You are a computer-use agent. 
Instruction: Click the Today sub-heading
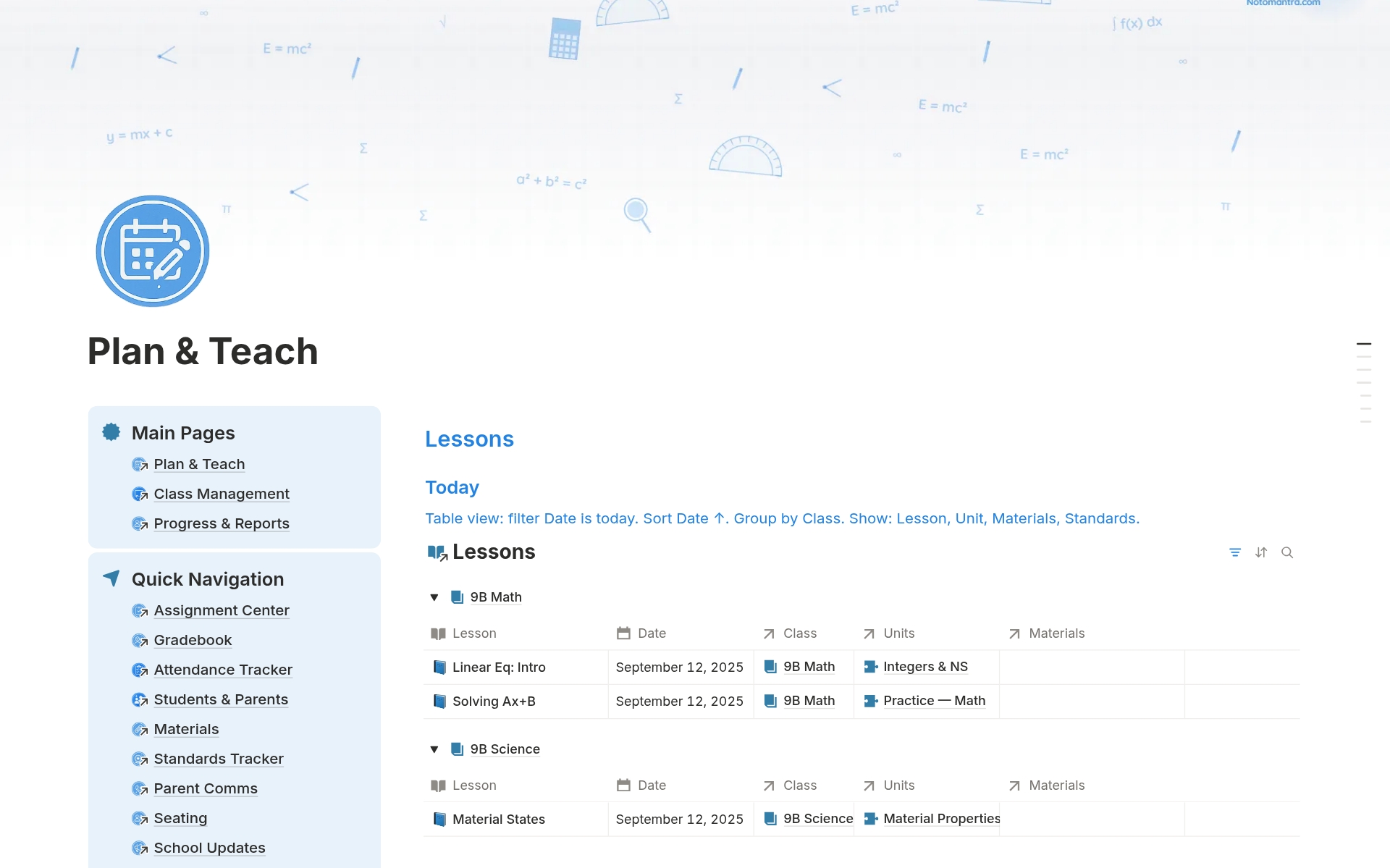(452, 487)
